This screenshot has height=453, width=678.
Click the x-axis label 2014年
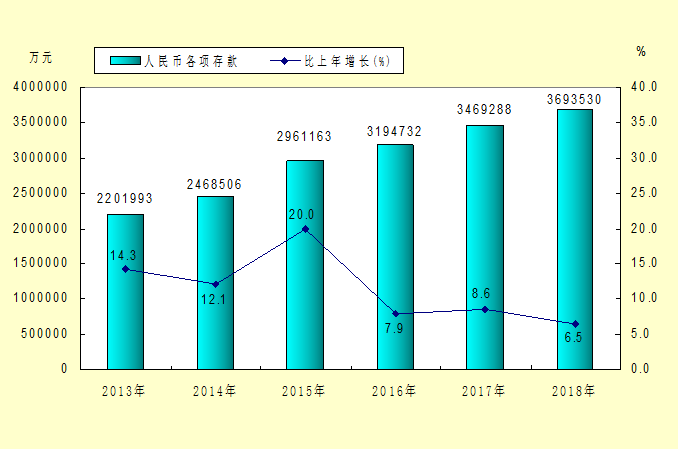pyautogui.click(x=214, y=391)
